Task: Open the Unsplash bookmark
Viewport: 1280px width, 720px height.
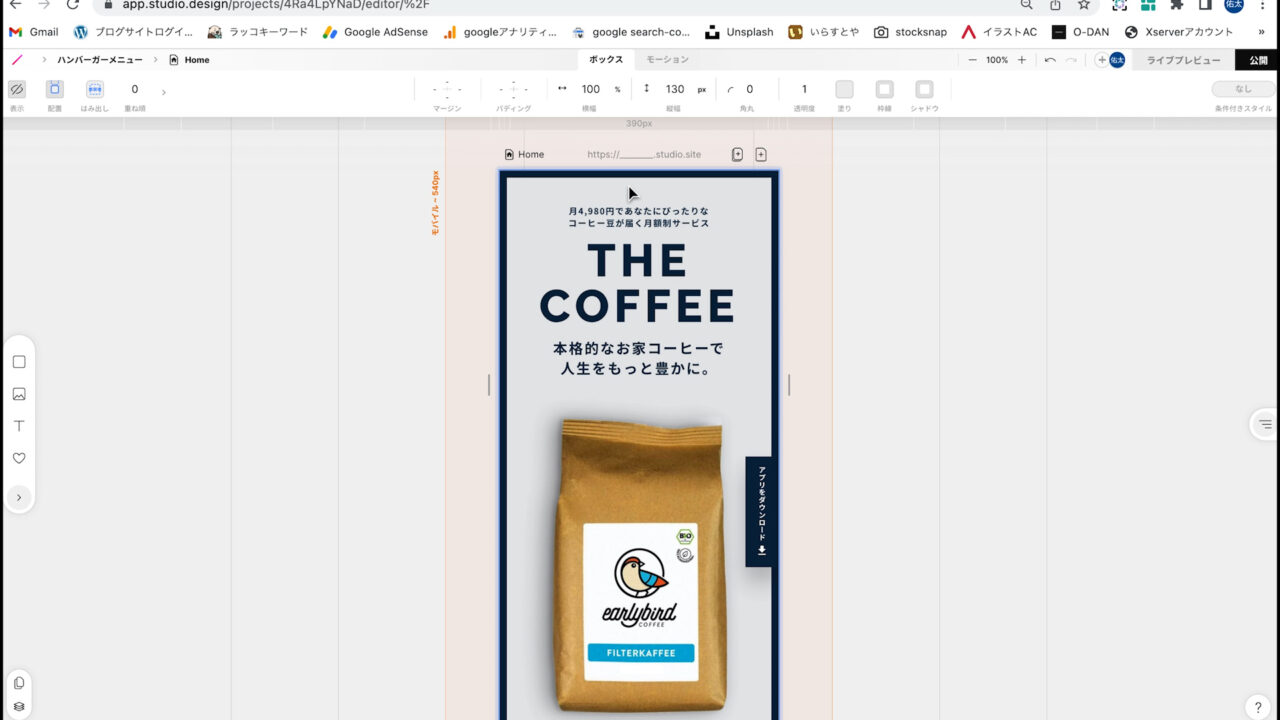Action: coord(739,32)
